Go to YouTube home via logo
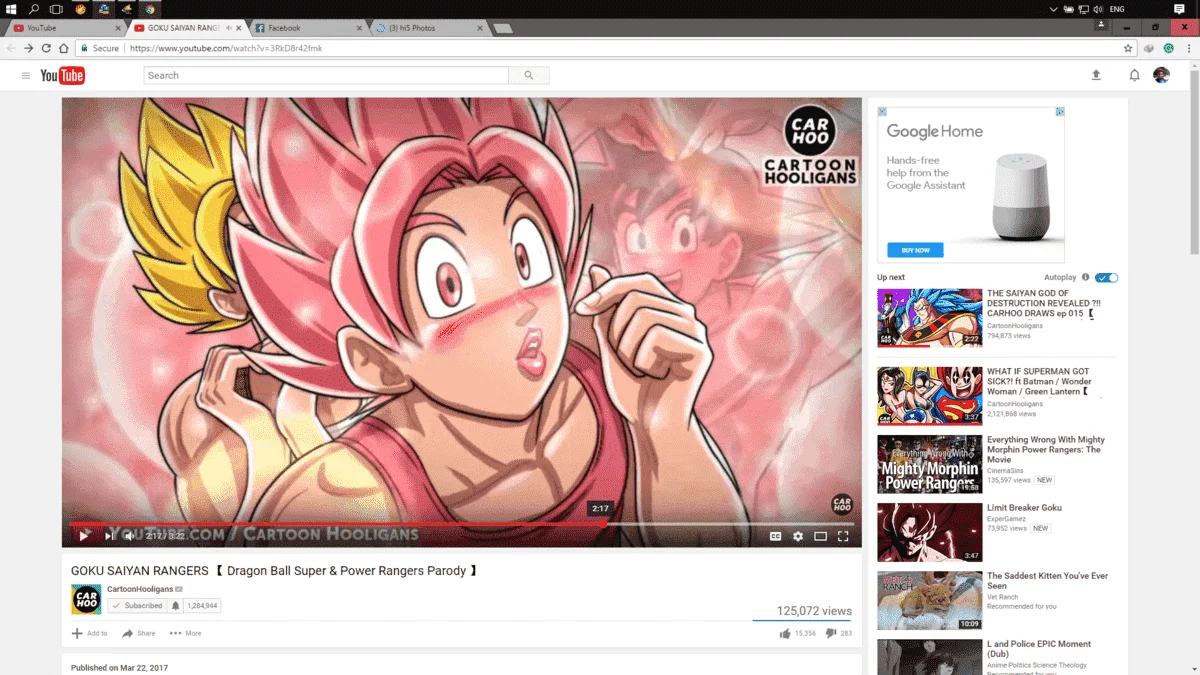 tap(62, 76)
